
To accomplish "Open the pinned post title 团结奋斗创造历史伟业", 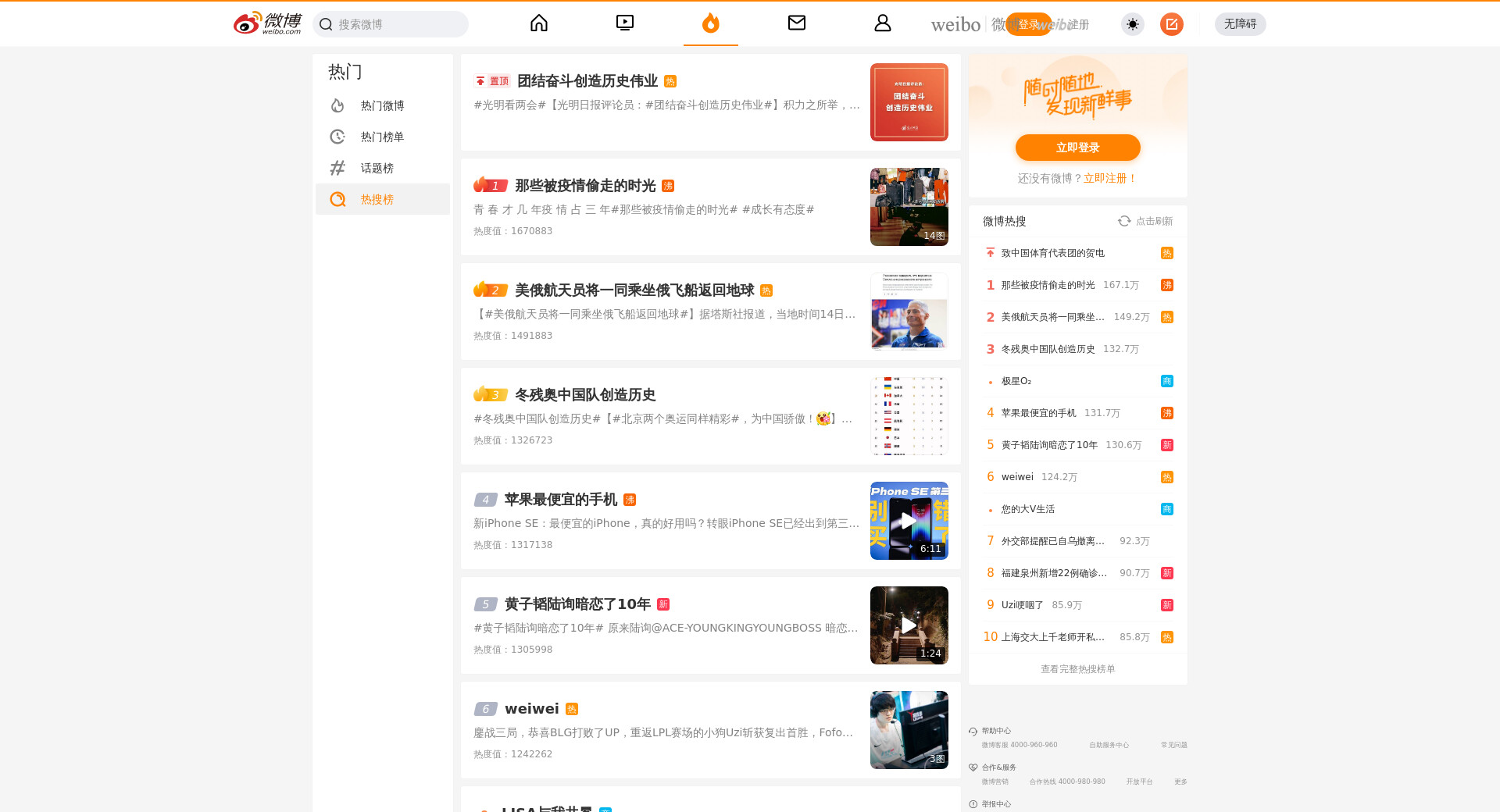I will [587, 81].
